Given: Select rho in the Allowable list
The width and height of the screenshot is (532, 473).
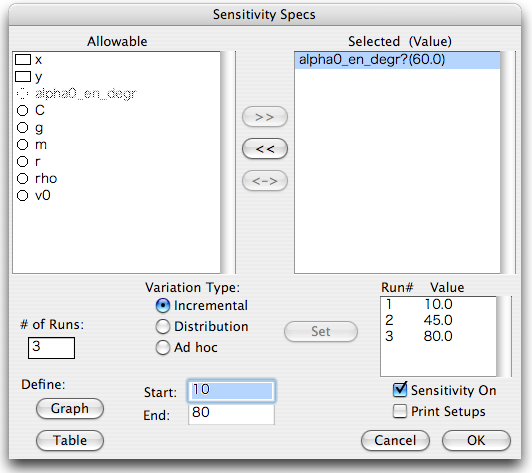Looking at the screenshot, I should click(x=46, y=178).
